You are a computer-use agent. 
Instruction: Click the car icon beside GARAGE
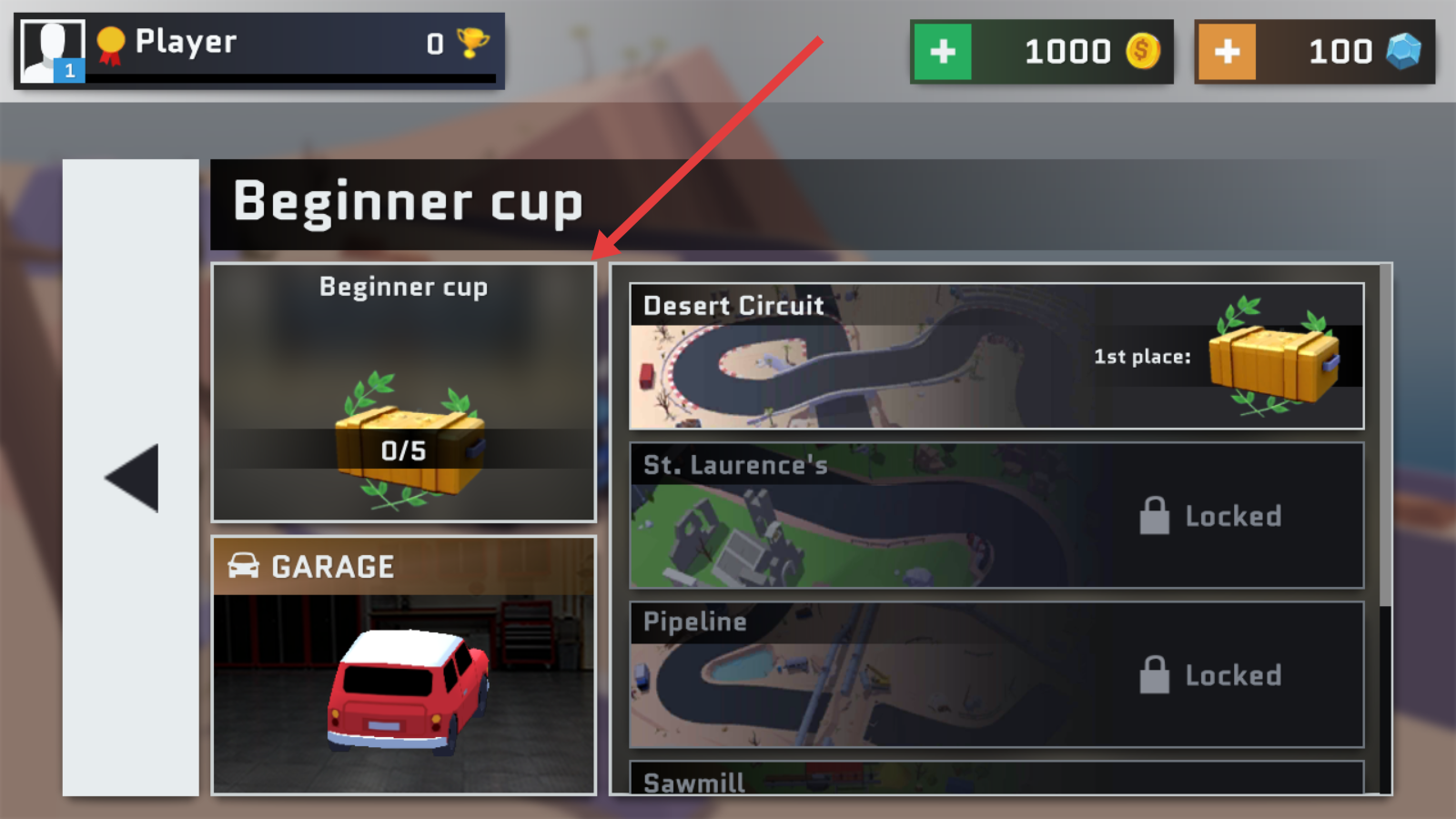tap(243, 566)
